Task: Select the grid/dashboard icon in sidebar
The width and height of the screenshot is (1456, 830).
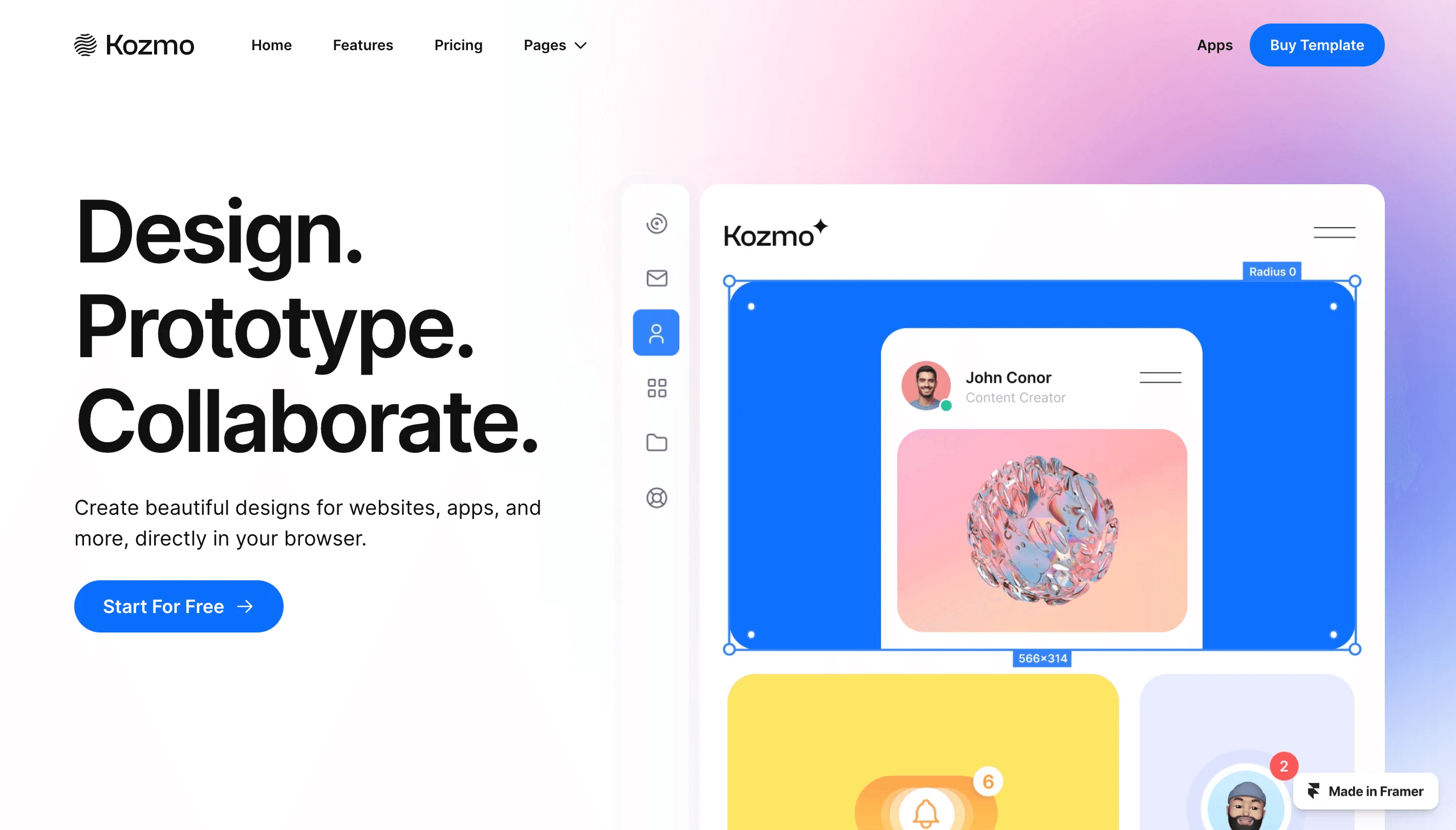Action: [x=657, y=388]
